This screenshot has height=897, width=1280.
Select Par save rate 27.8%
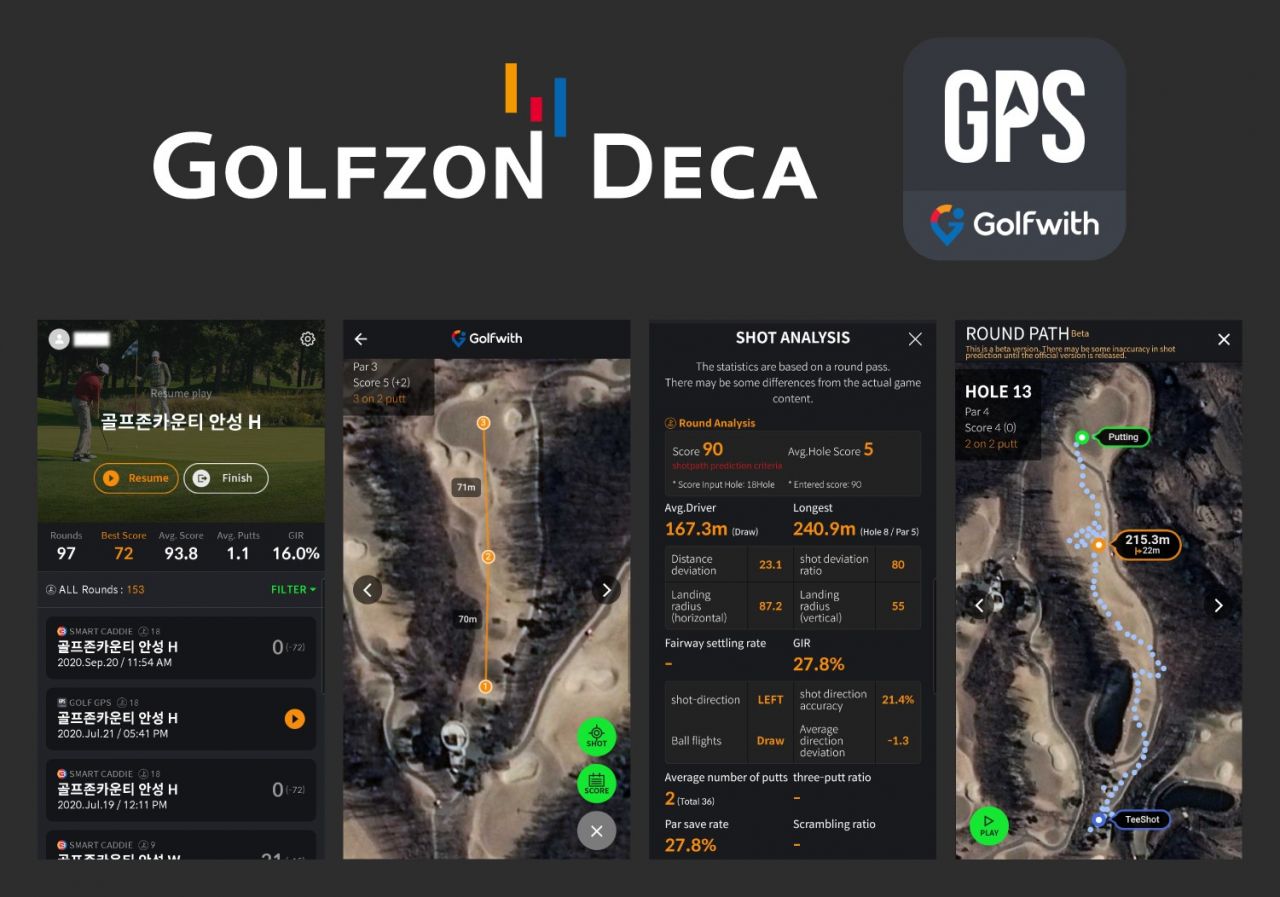690,845
